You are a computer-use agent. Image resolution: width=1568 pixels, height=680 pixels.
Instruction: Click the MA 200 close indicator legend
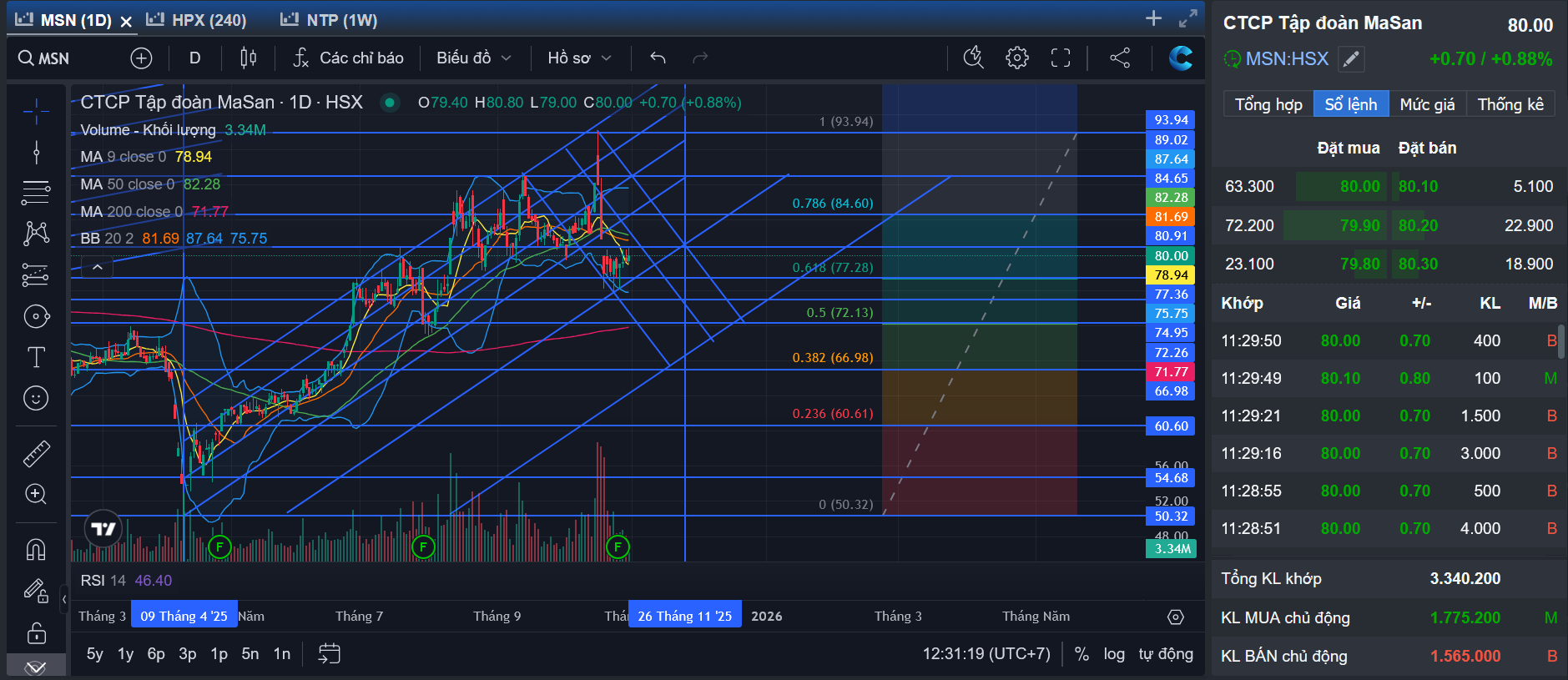(154, 212)
